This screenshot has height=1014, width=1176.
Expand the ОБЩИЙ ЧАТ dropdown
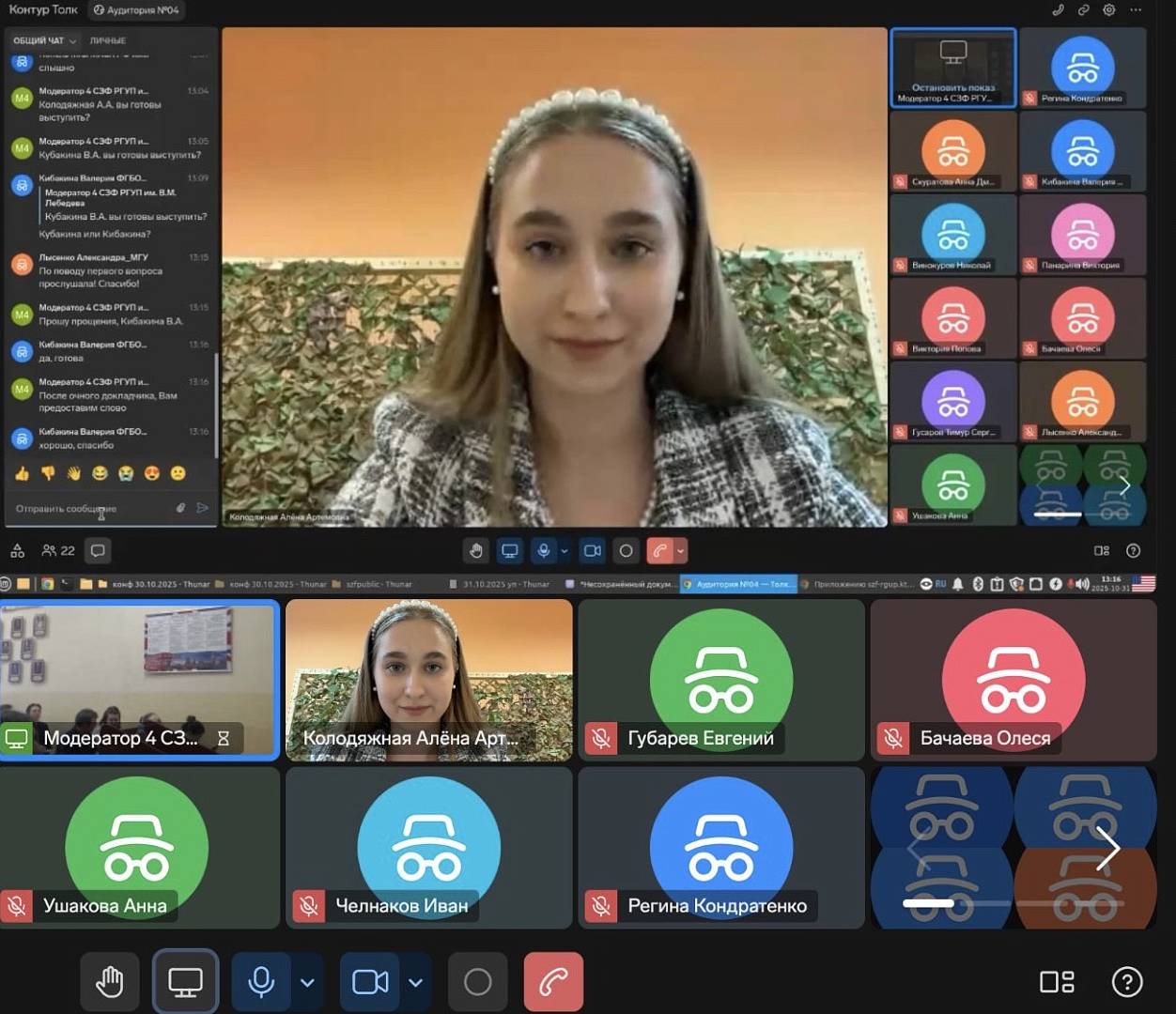(x=44, y=40)
